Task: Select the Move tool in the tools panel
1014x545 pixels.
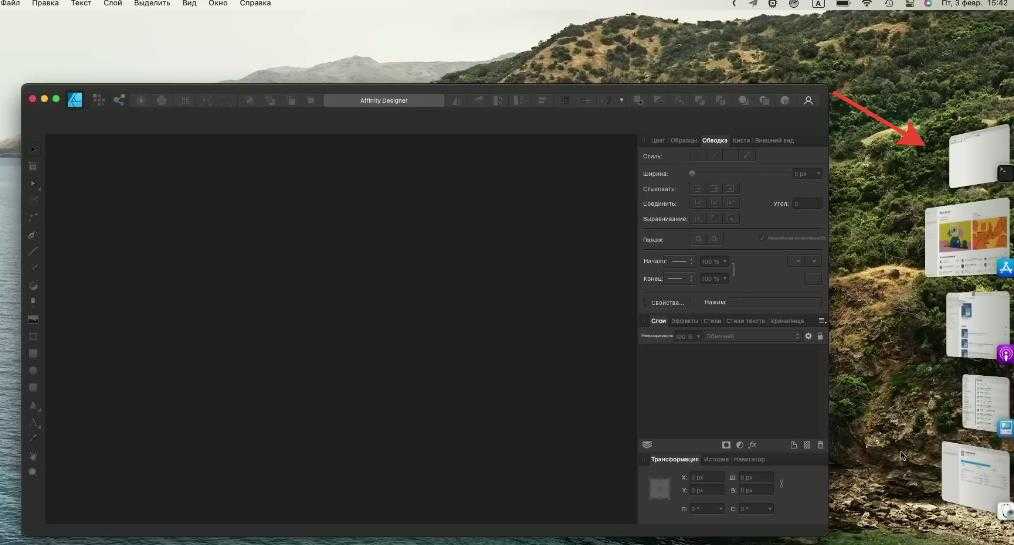Action: coord(33,149)
